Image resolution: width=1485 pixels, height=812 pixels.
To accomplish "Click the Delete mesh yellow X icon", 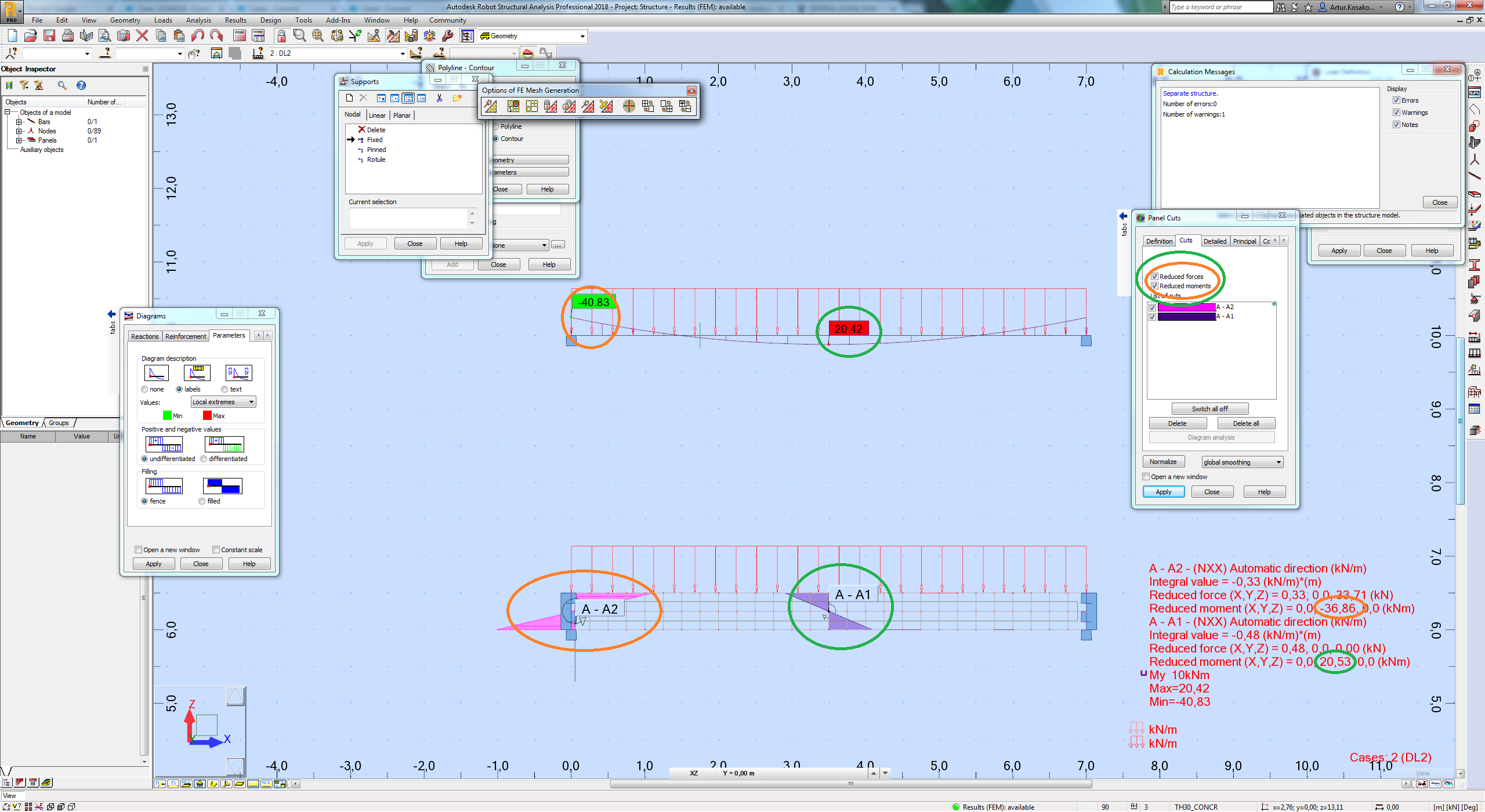I will 606,106.
